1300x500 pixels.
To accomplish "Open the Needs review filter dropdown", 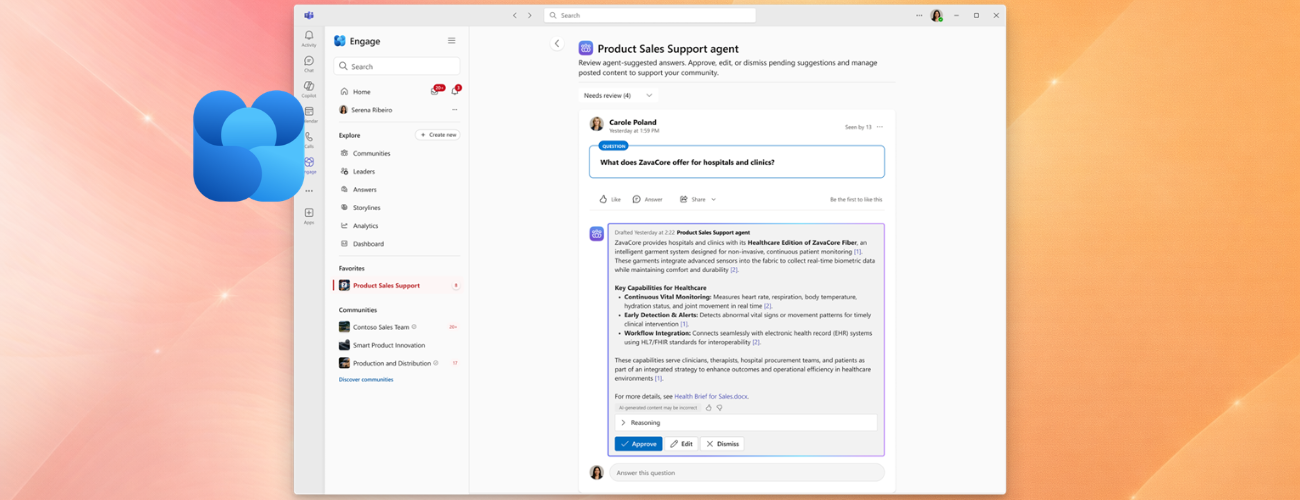I will click(618, 96).
